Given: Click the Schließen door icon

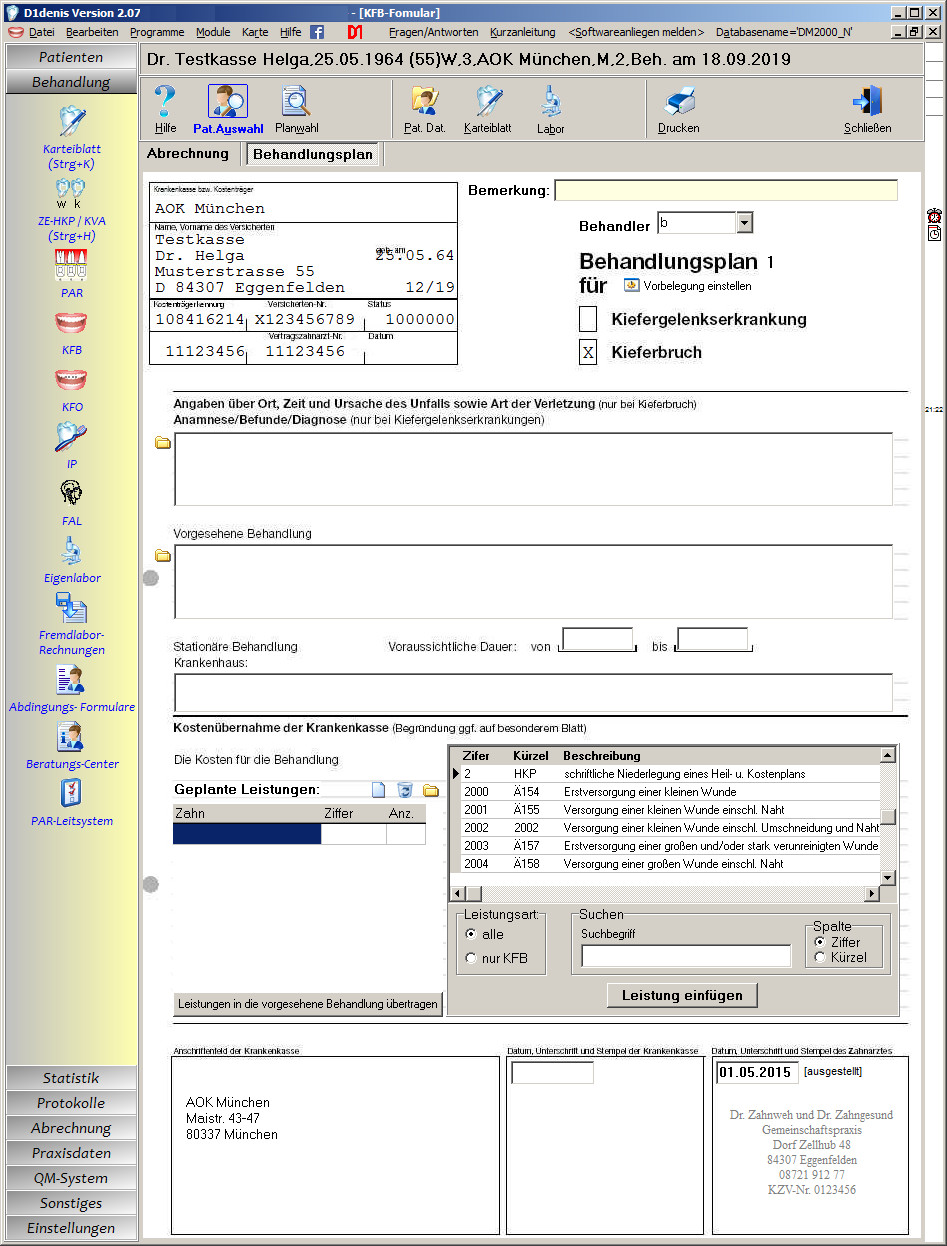Looking at the screenshot, I should pyautogui.click(x=867, y=101).
